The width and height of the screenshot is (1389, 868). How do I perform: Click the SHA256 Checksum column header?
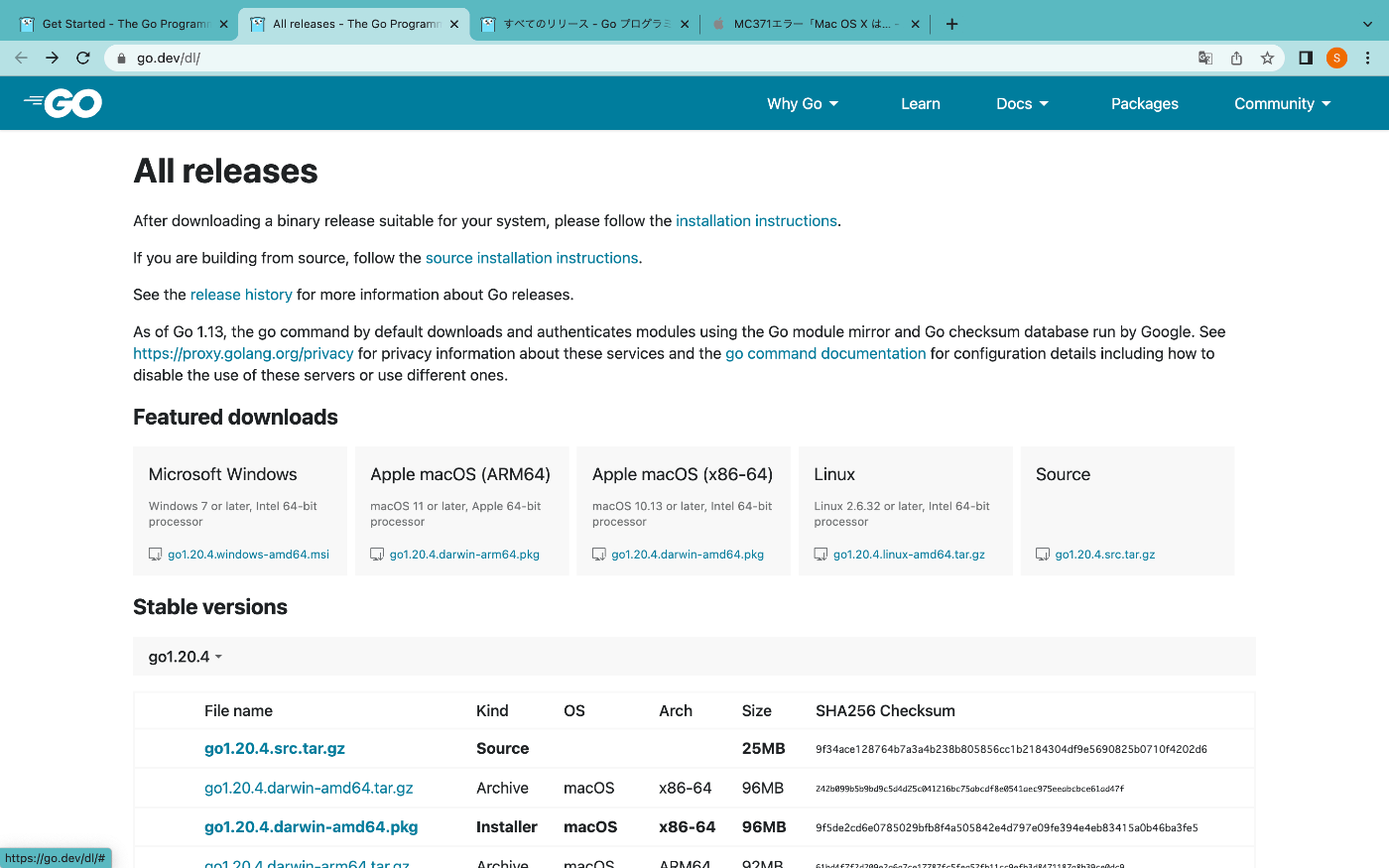885,711
